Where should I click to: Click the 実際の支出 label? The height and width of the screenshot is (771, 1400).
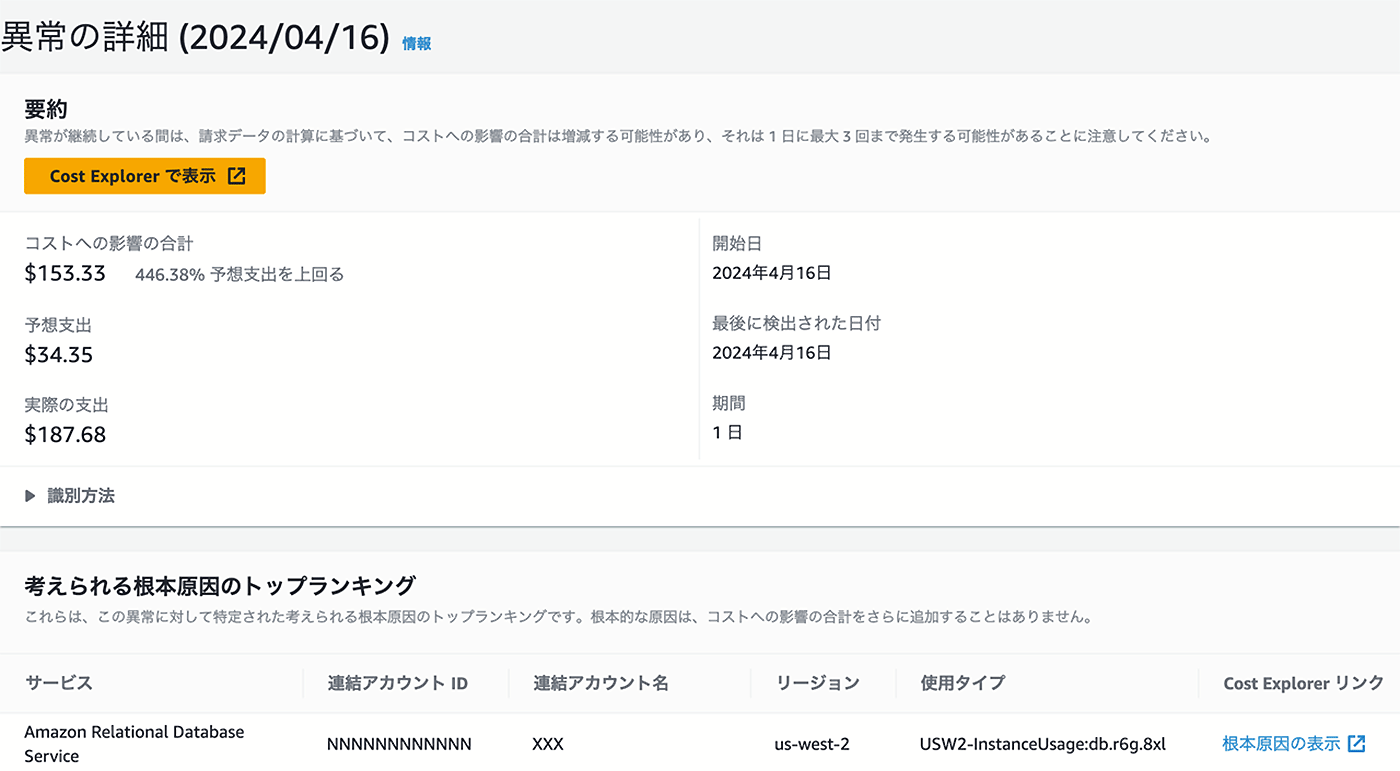66,405
